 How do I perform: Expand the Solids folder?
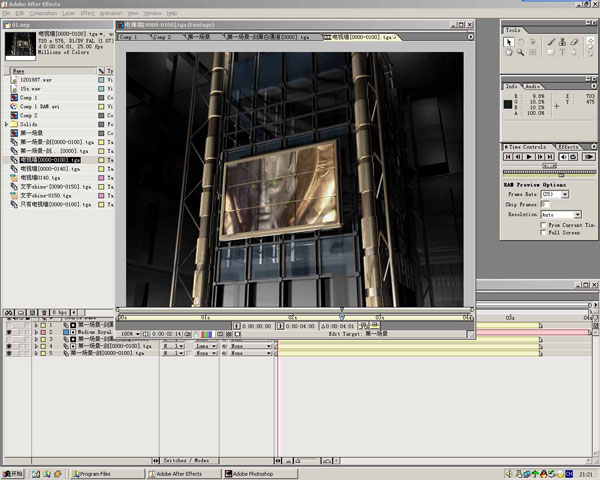6,124
